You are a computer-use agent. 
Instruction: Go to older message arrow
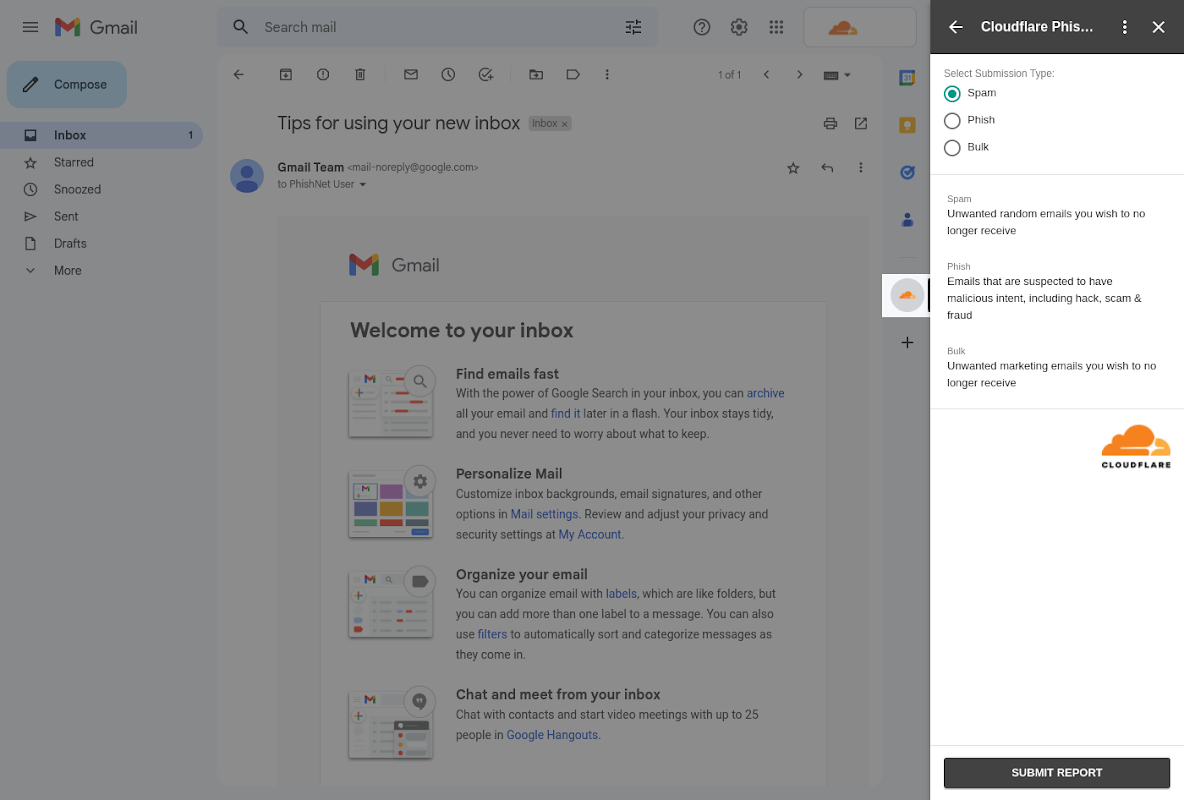tap(800, 75)
